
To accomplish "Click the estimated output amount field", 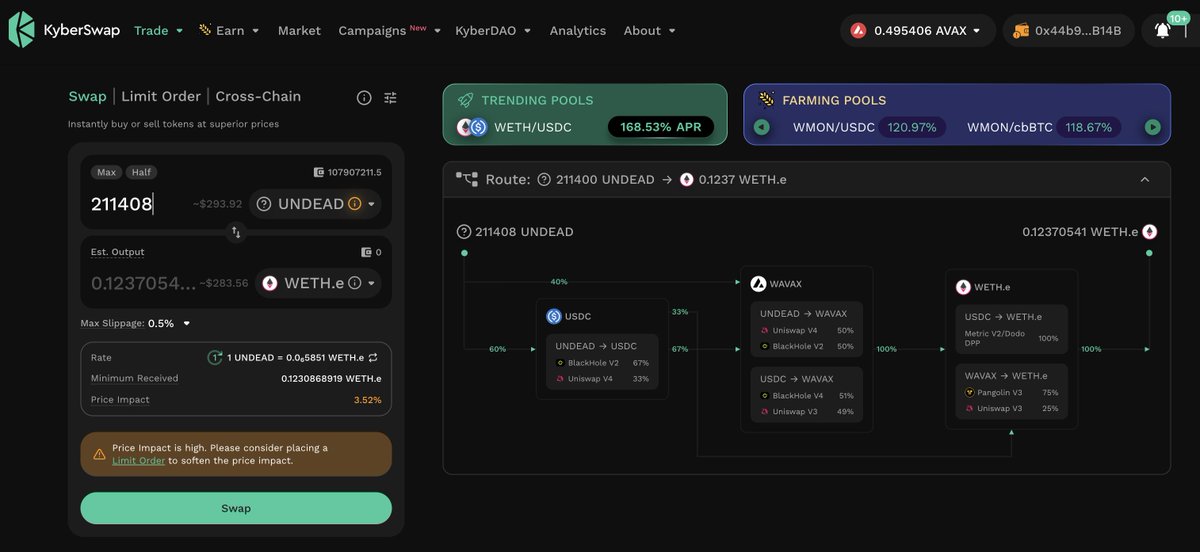I will pyautogui.click(x=143, y=283).
